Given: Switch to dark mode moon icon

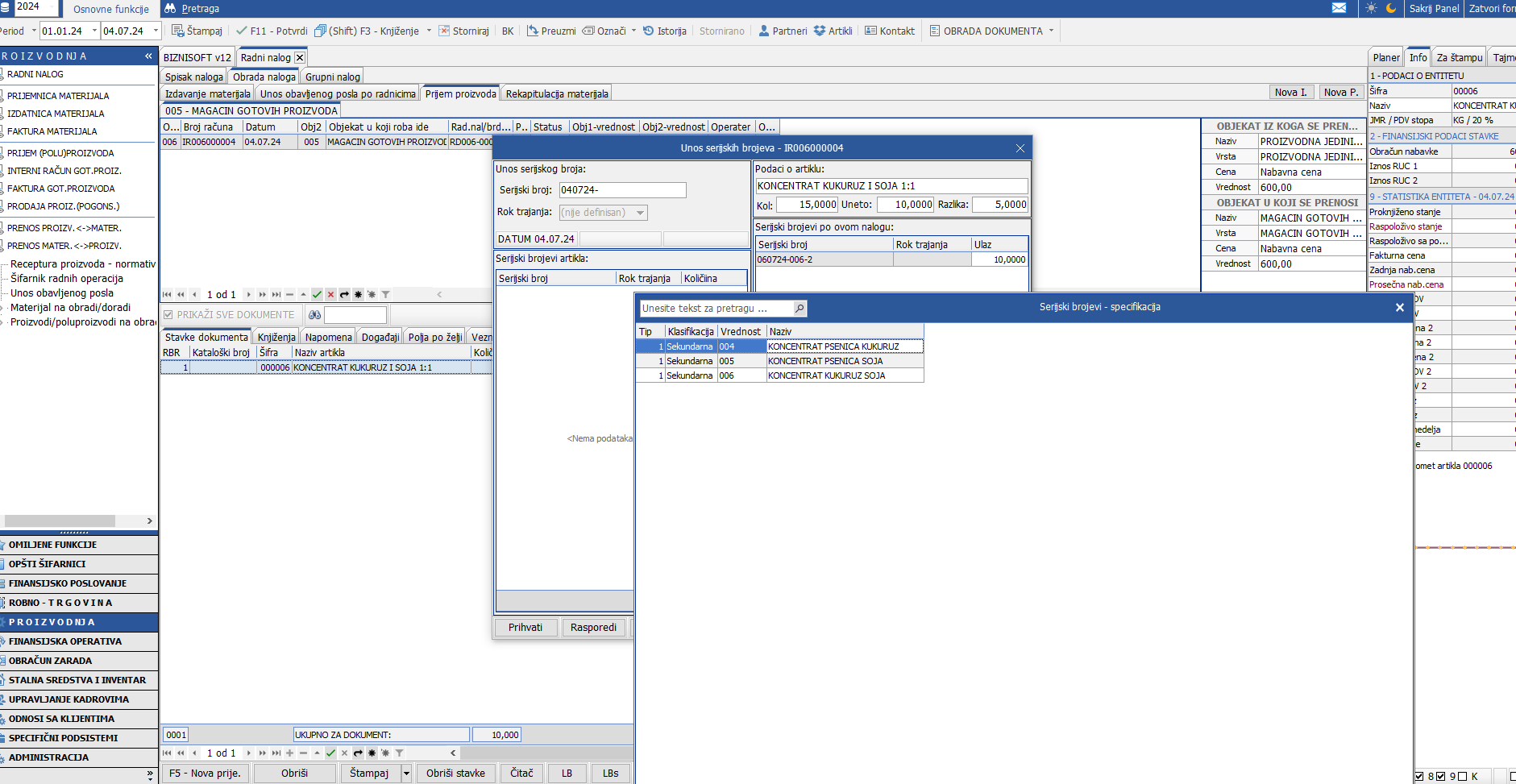Looking at the screenshot, I should click(x=1391, y=8).
